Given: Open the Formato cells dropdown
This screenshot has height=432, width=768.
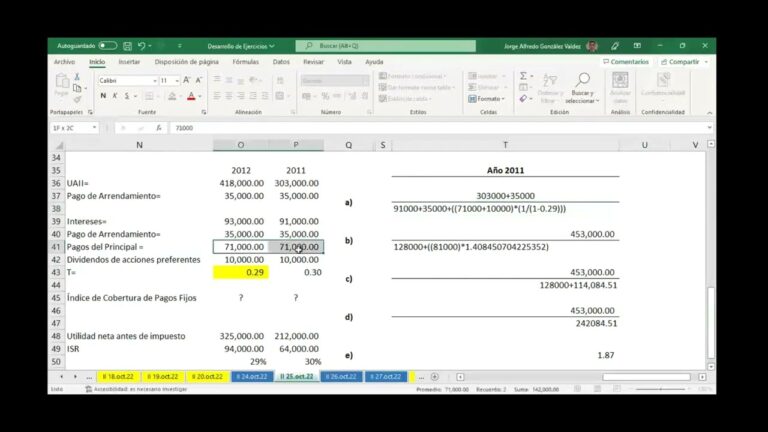Looking at the screenshot, I should click(x=486, y=99).
